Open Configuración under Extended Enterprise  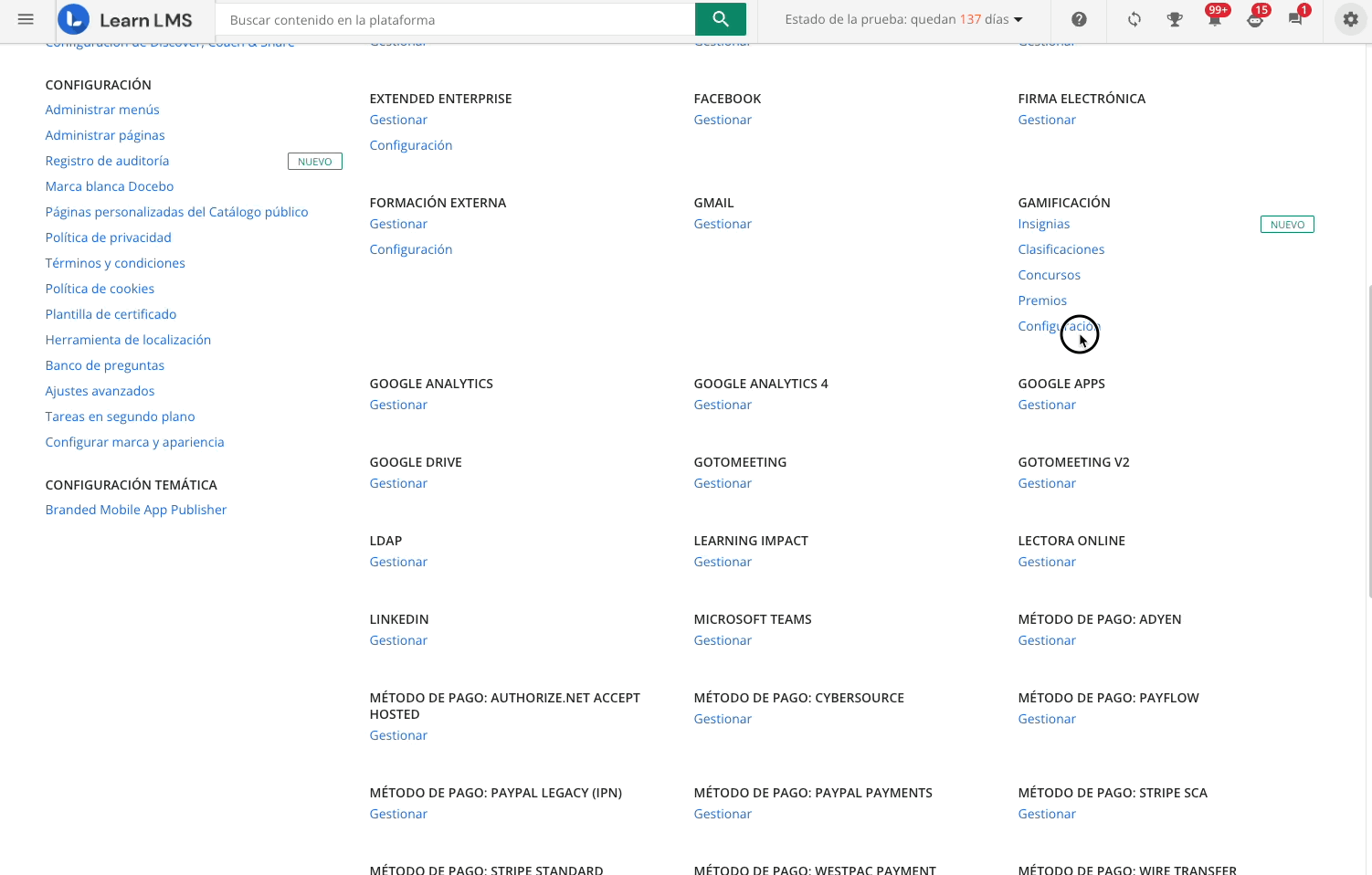coord(410,145)
